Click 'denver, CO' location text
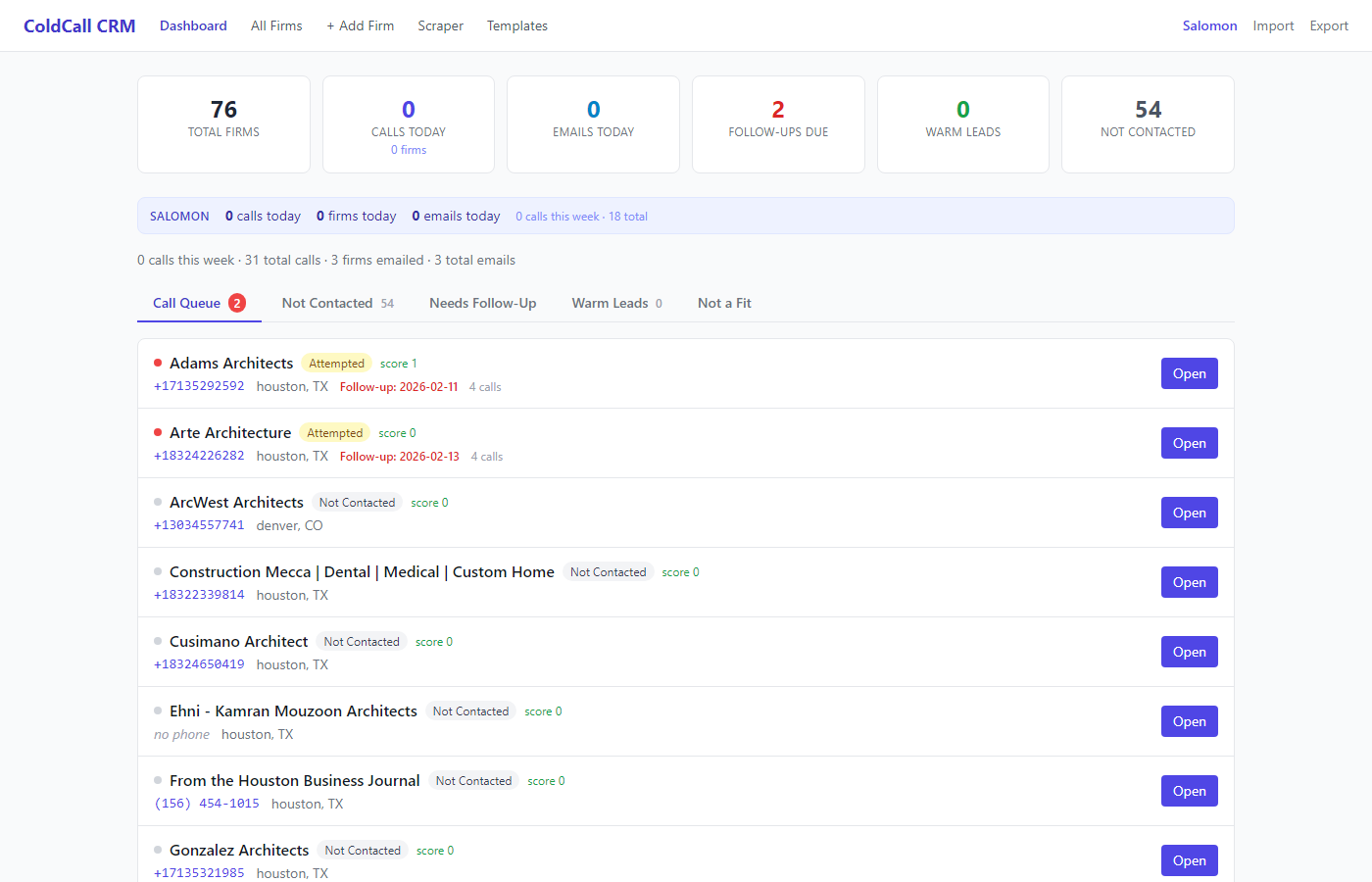This screenshot has width=1372, height=882. pos(289,525)
